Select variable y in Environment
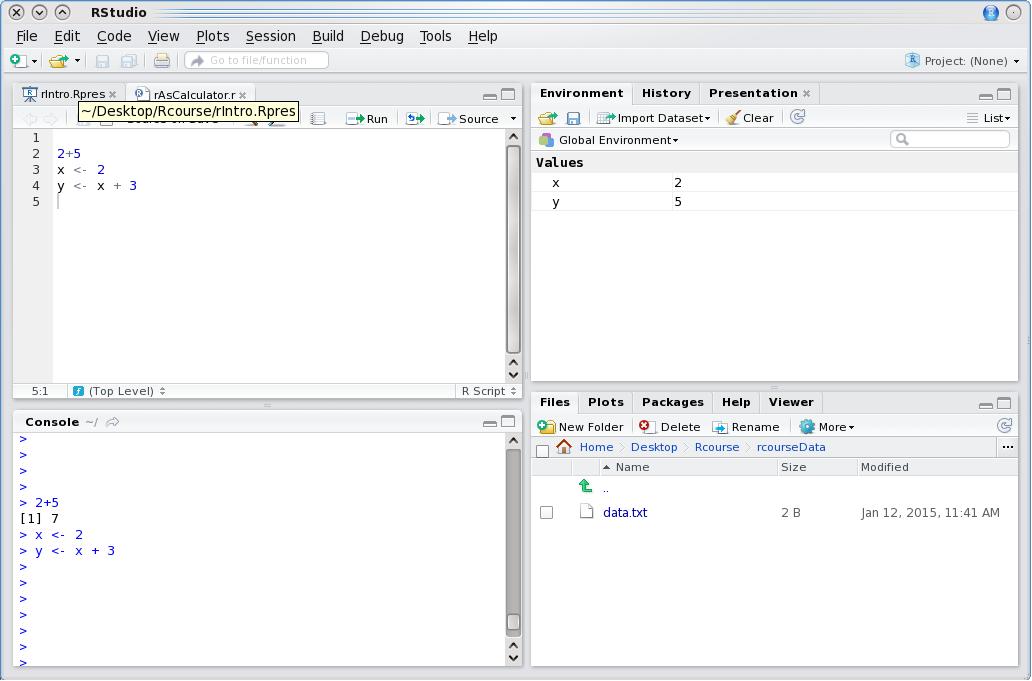Viewport: 1032px width, 681px height. coord(774,201)
